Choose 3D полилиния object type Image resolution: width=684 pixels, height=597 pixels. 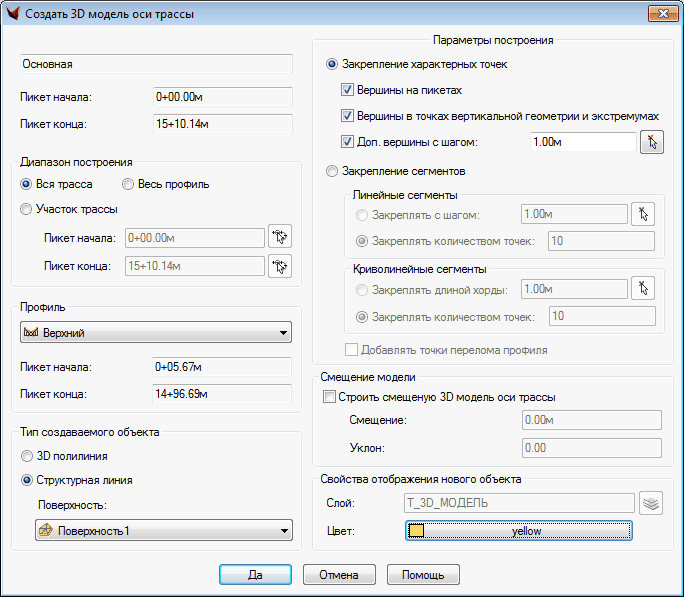[26, 456]
